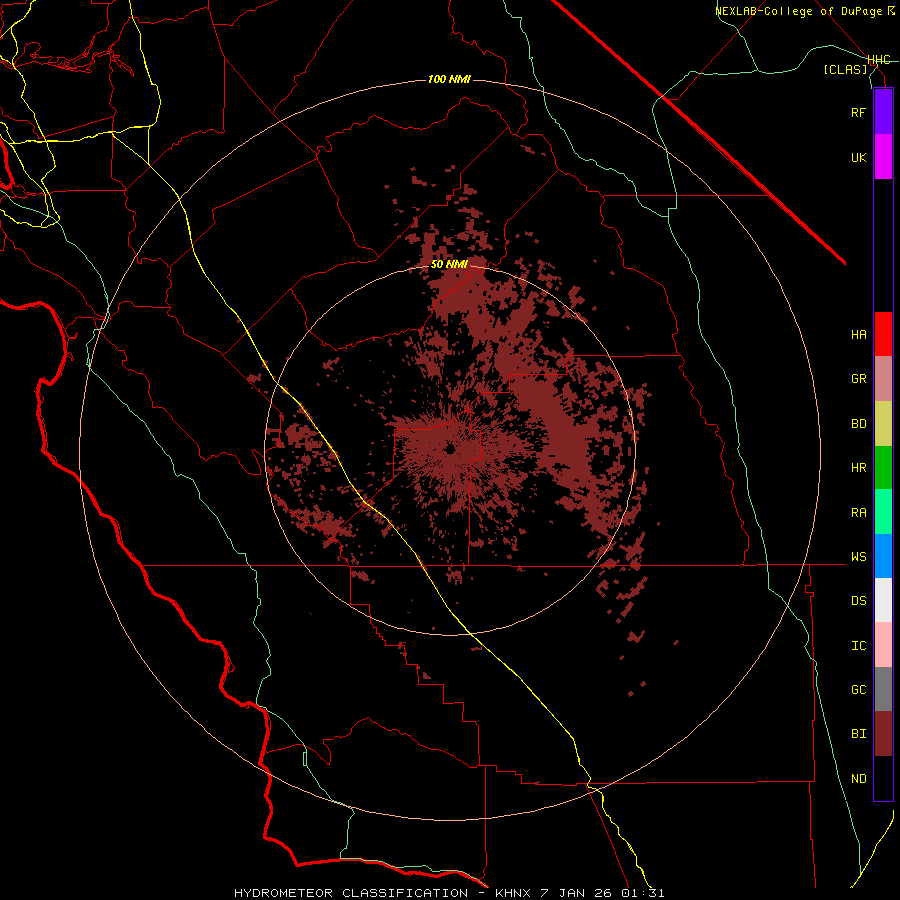Click the IC legend label
Screen dimensions: 900x900
click(x=858, y=646)
